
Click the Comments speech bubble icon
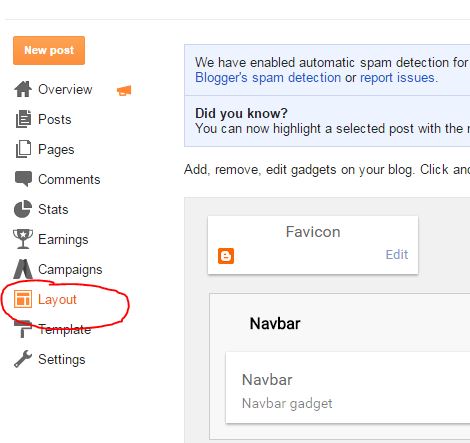[x=23, y=179]
